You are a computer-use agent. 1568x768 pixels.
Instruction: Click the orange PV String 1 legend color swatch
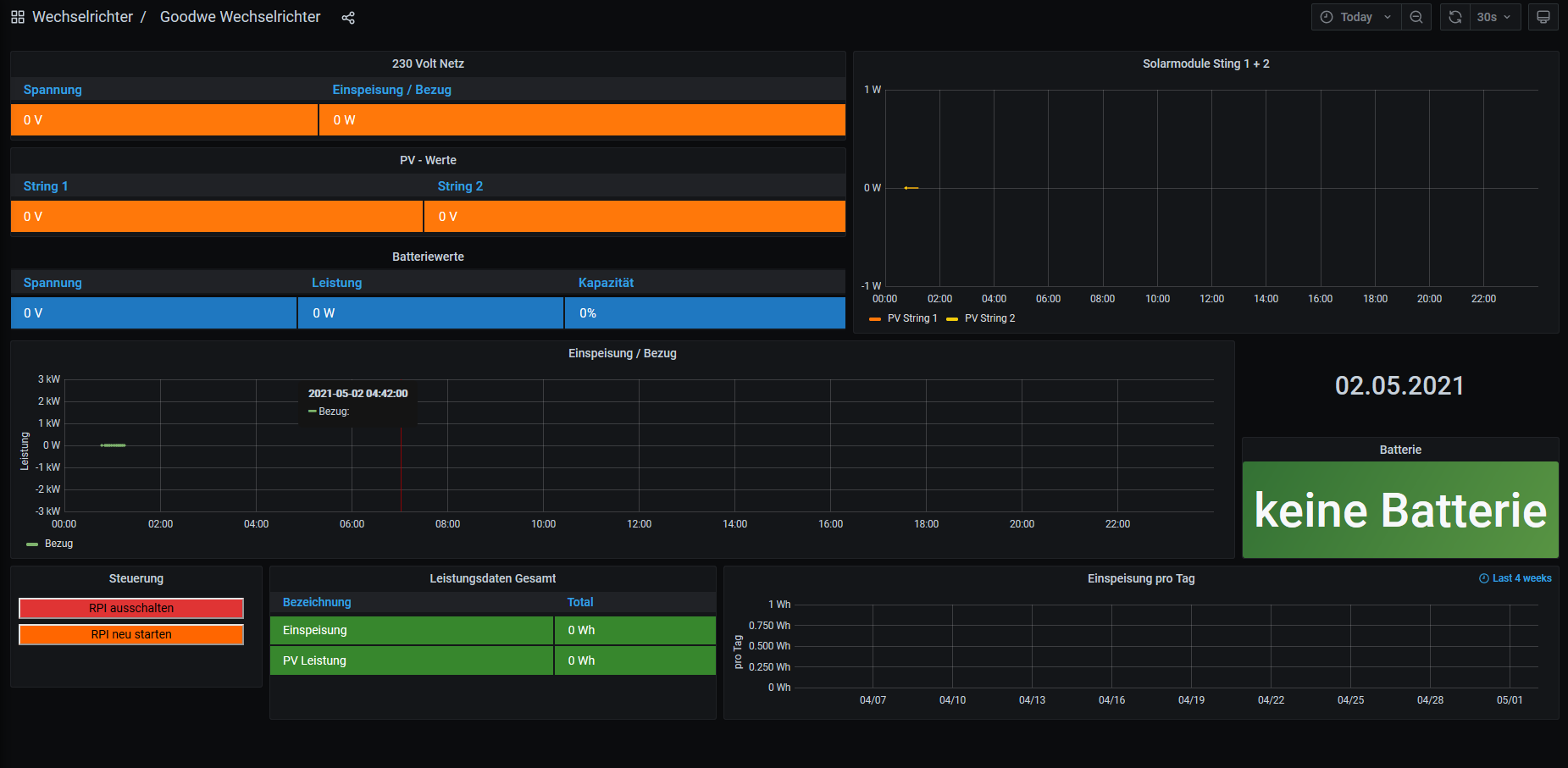click(x=875, y=319)
